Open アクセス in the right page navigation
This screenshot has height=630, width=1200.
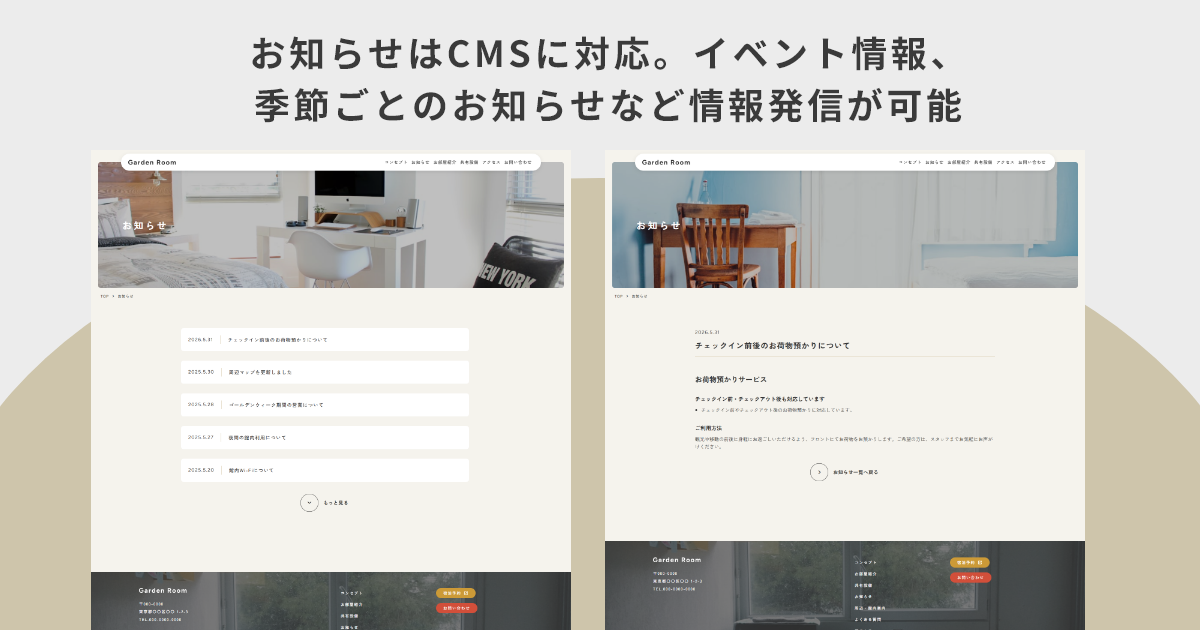click(x=1005, y=162)
